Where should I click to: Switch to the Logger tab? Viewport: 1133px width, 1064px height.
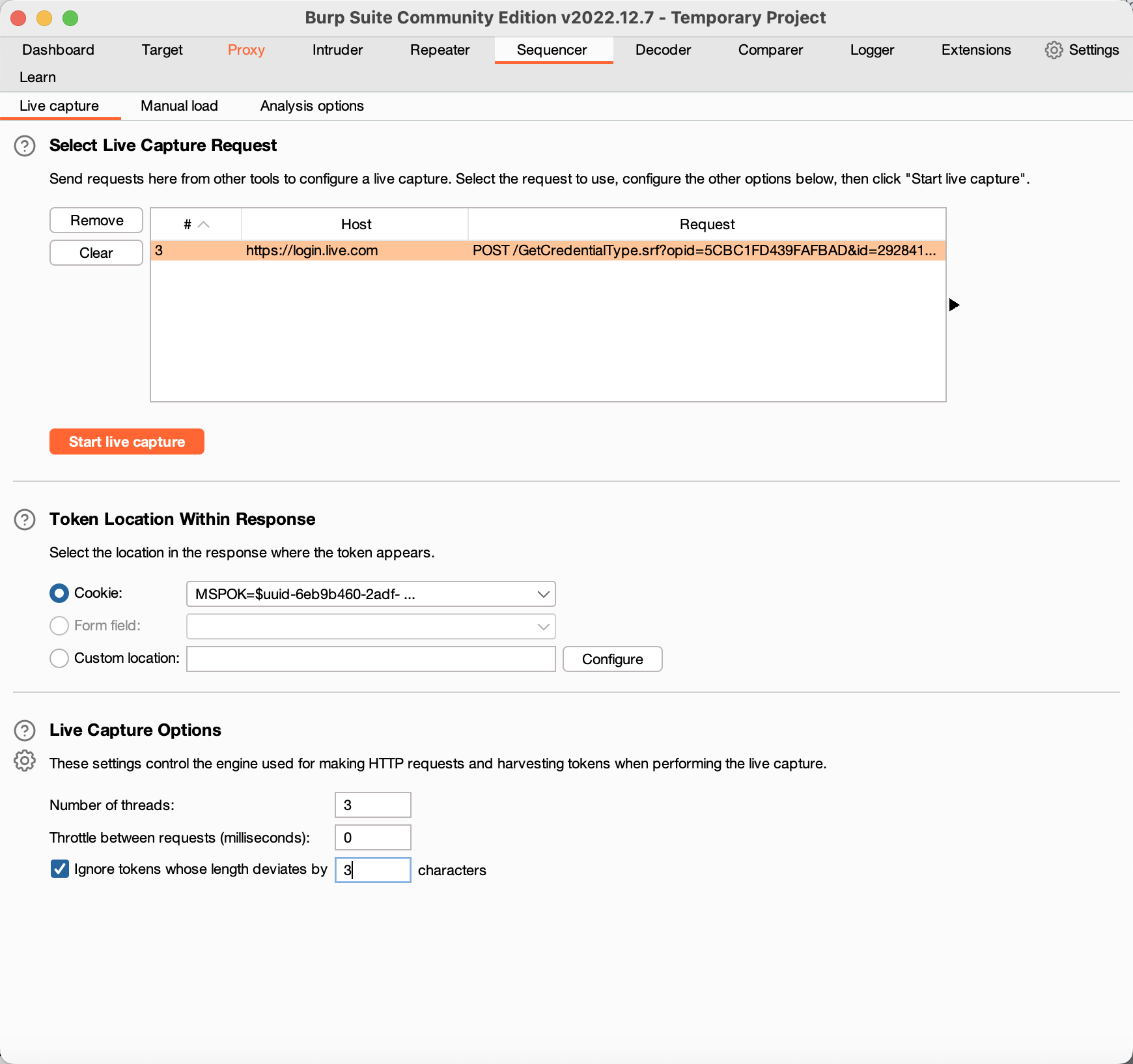tap(872, 50)
